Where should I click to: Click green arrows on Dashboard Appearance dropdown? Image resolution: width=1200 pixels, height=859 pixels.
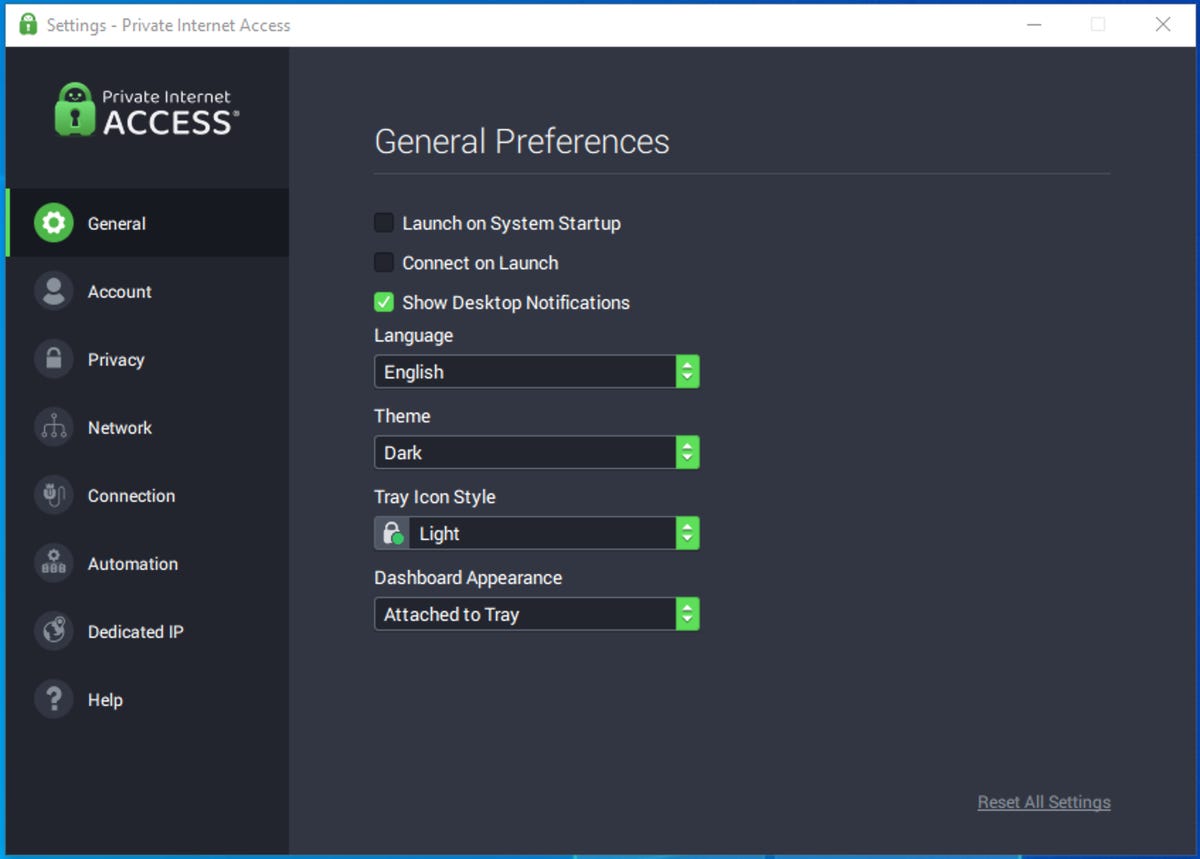(687, 614)
